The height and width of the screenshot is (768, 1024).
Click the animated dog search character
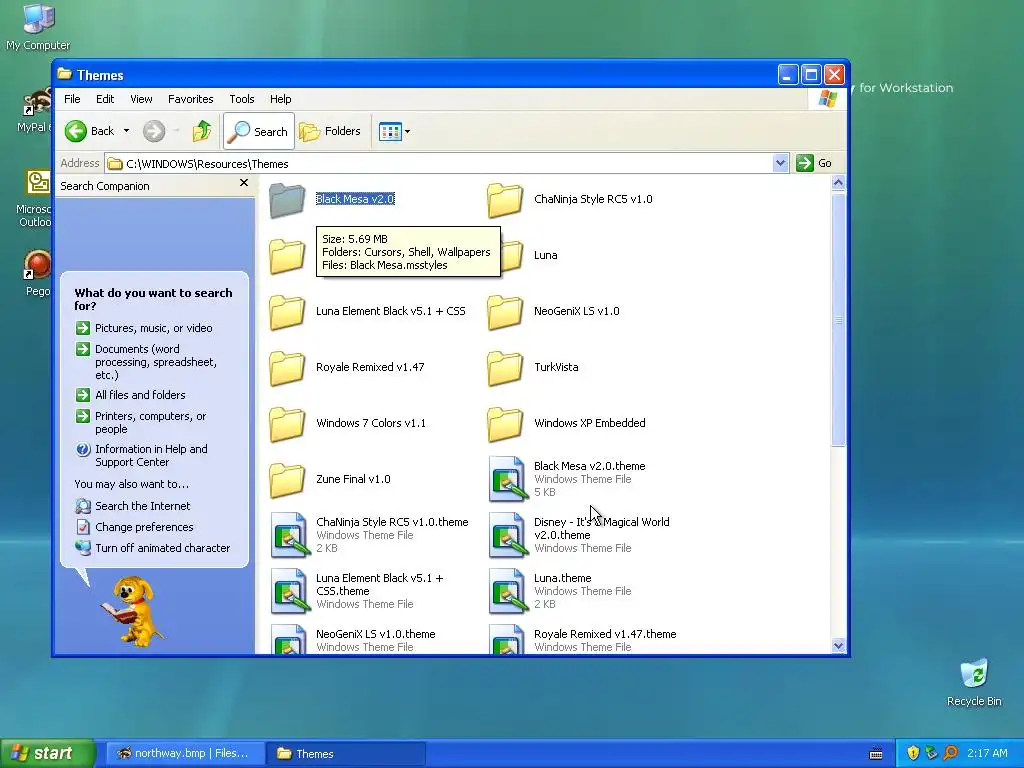(133, 611)
